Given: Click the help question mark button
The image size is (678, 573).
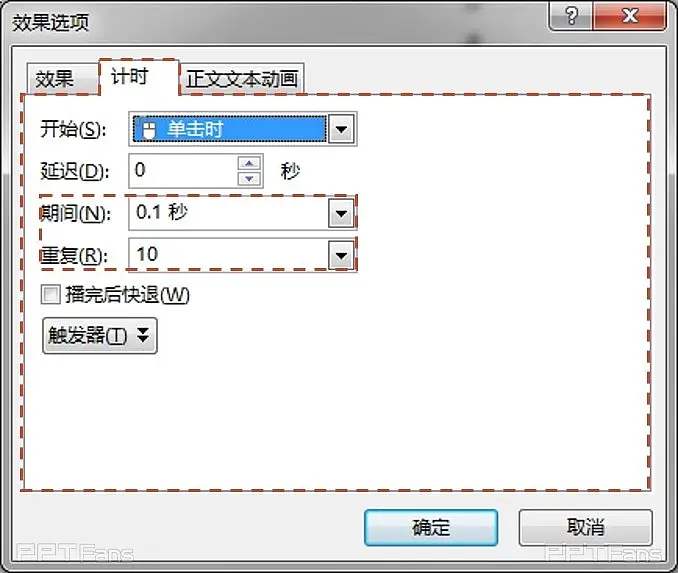Looking at the screenshot, I should point(574,18).
